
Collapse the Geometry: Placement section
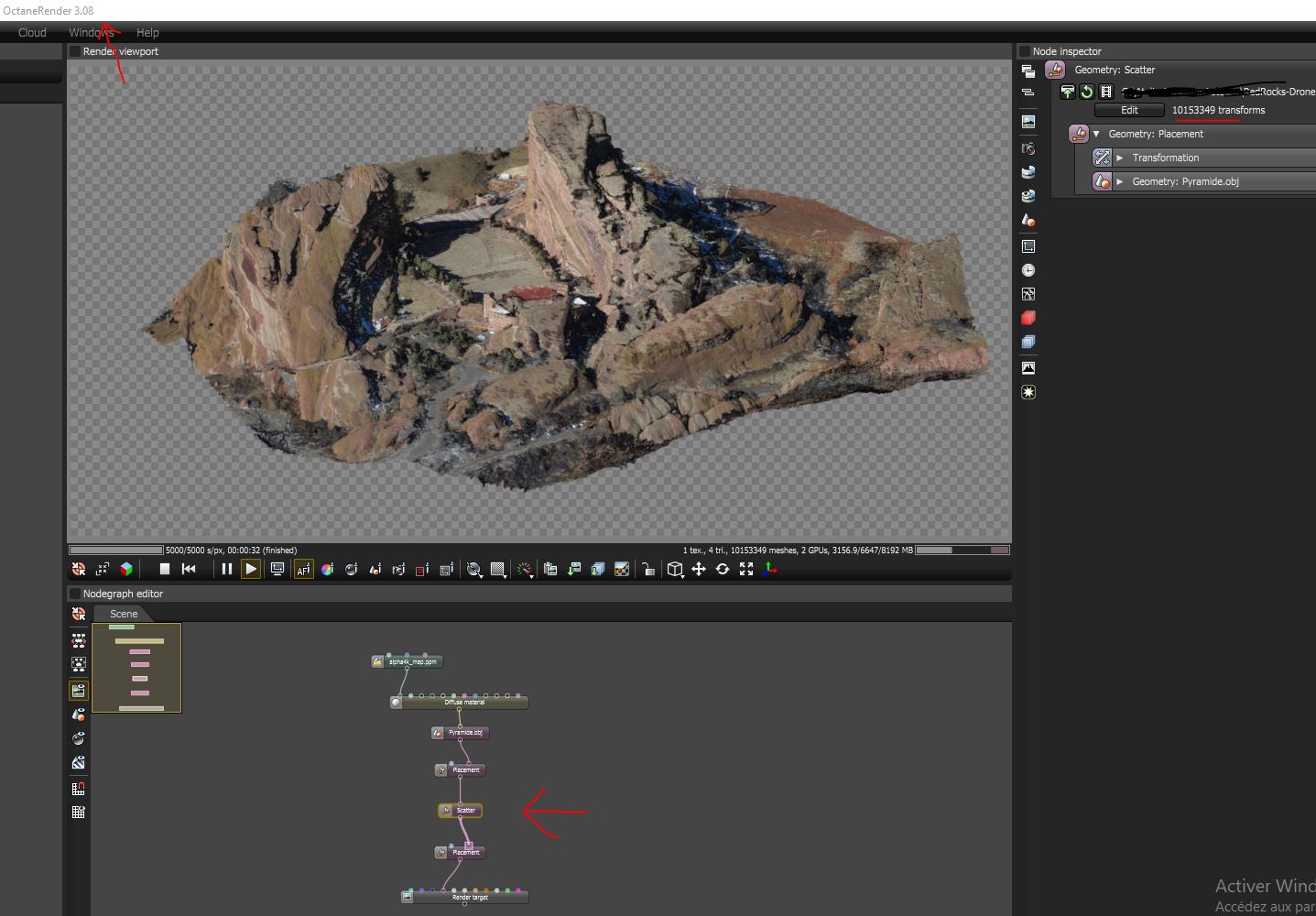(x=1096, y=134)
